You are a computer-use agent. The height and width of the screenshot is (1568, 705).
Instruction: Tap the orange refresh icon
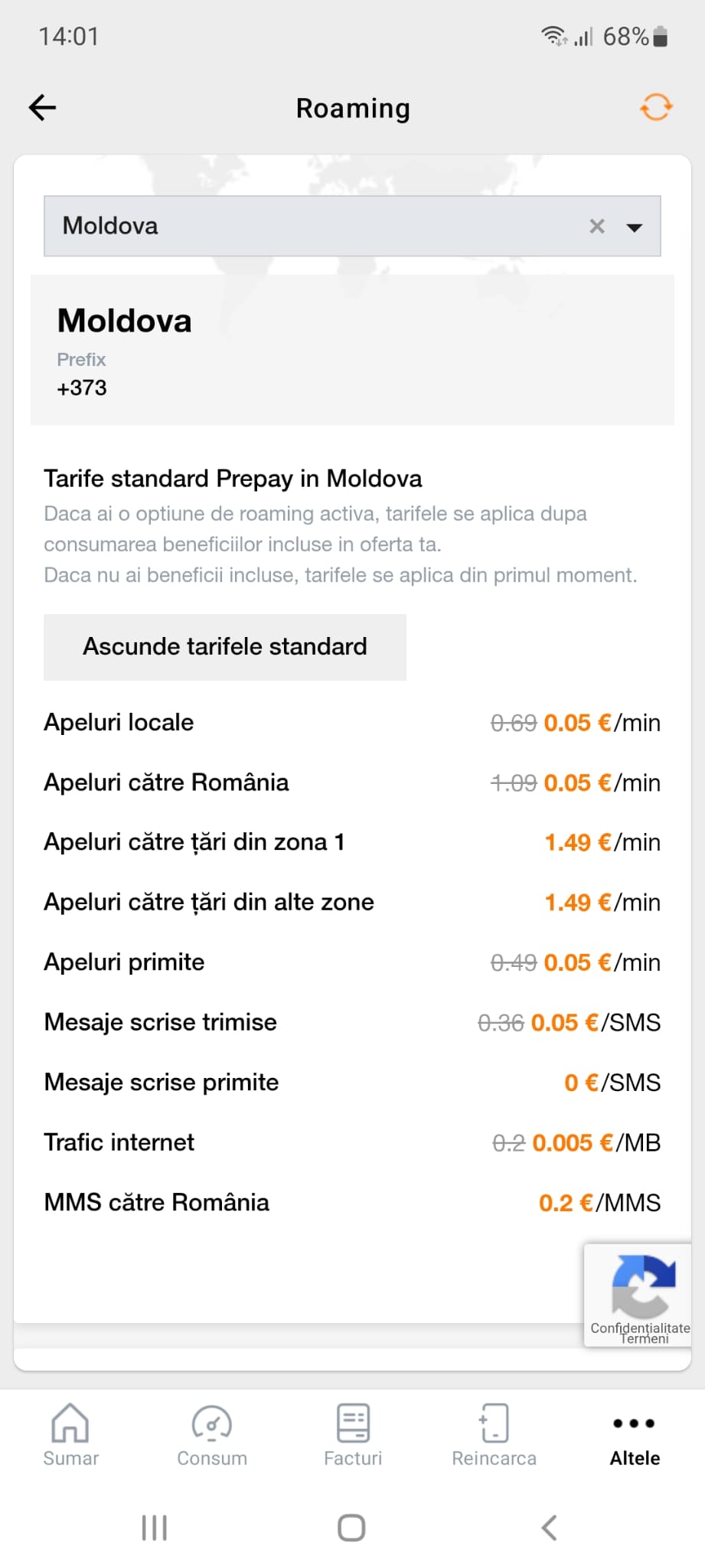point(656,107)
